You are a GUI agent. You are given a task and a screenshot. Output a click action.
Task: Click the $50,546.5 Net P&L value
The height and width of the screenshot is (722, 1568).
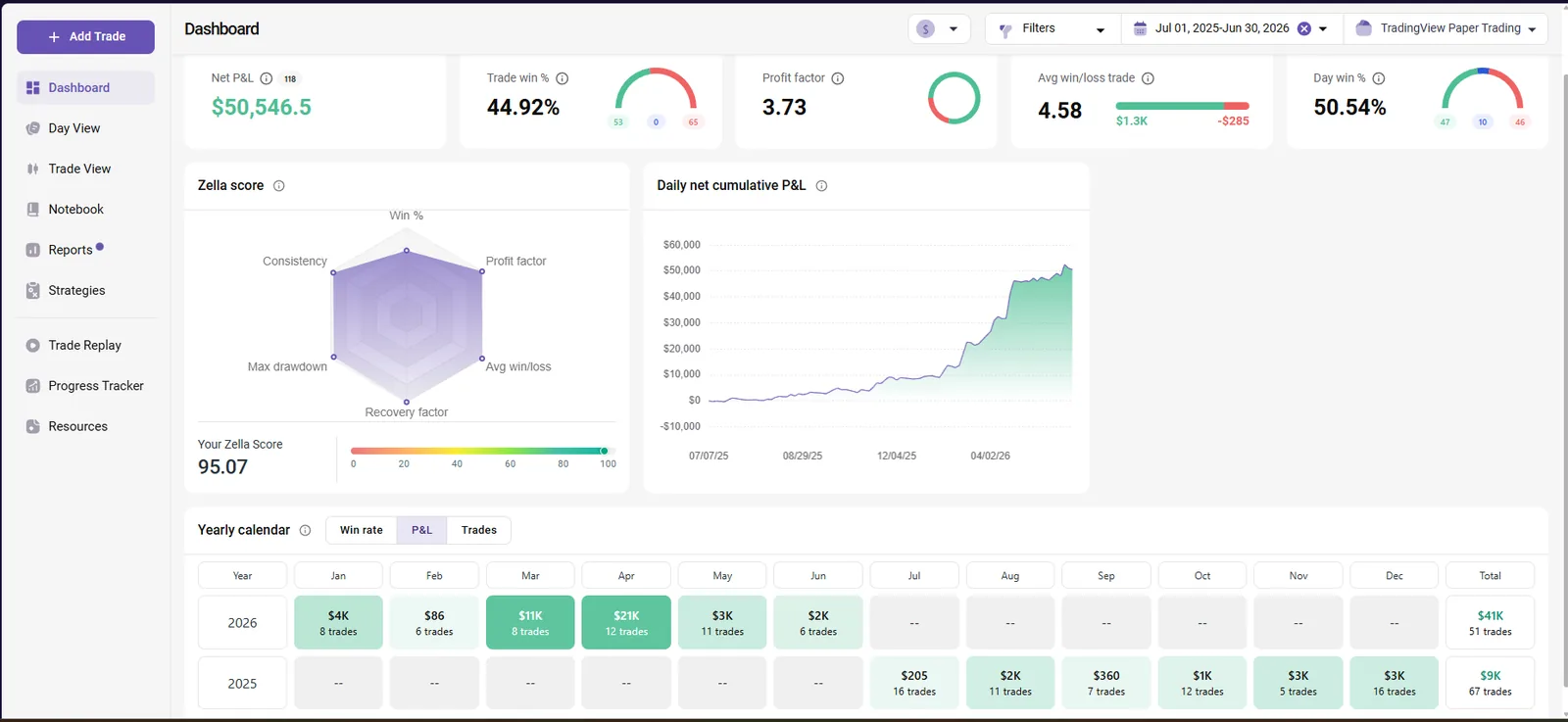pos(262,108)
